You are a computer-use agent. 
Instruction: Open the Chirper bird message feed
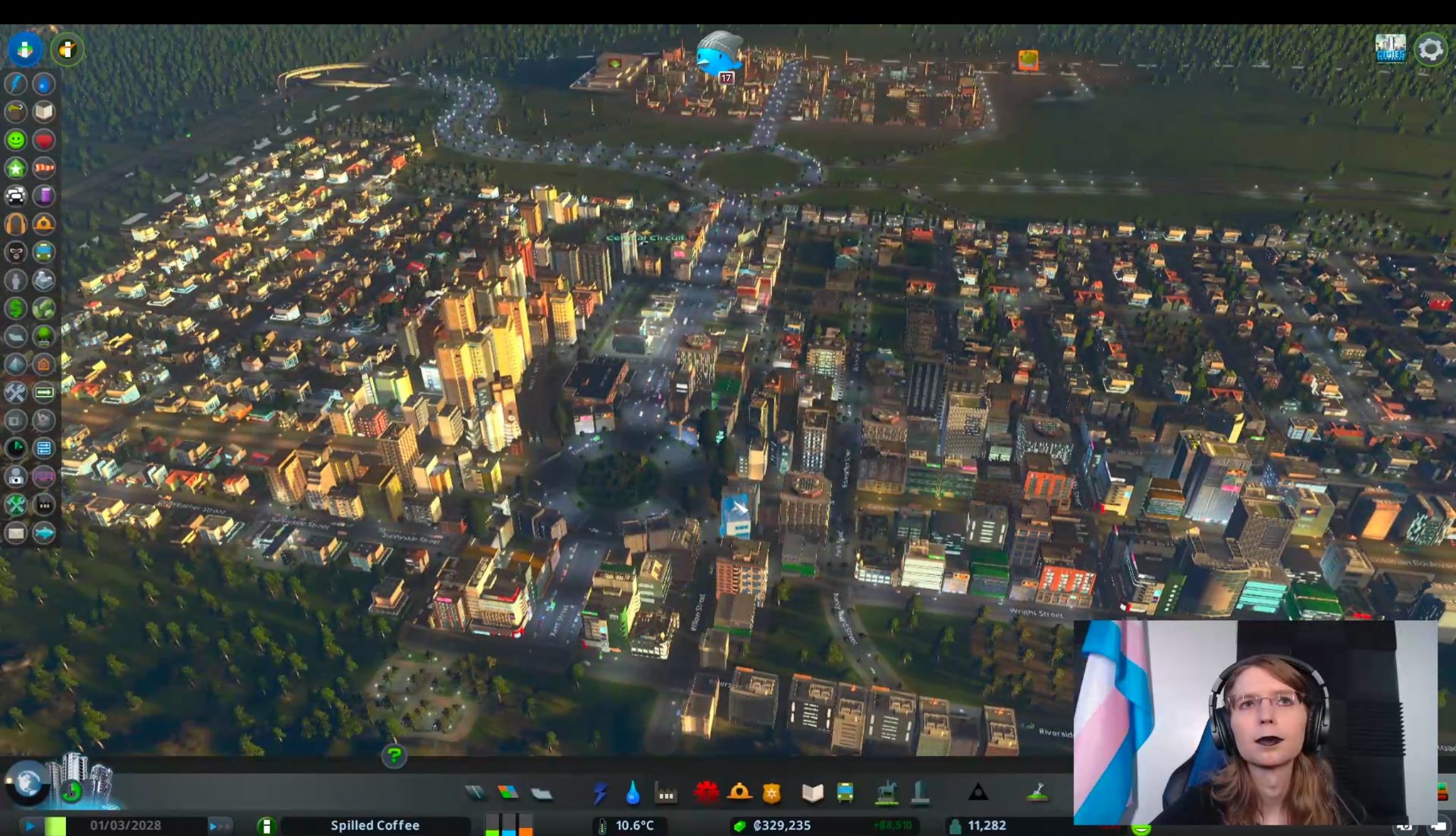719,54
